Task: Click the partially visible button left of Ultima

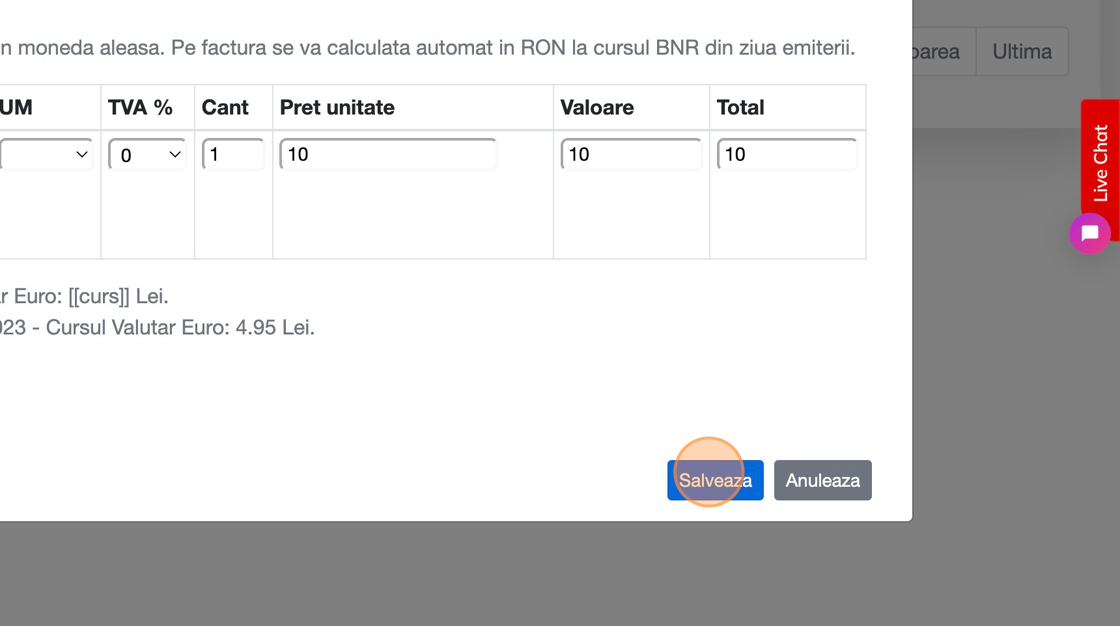Action: pos(938,52)
